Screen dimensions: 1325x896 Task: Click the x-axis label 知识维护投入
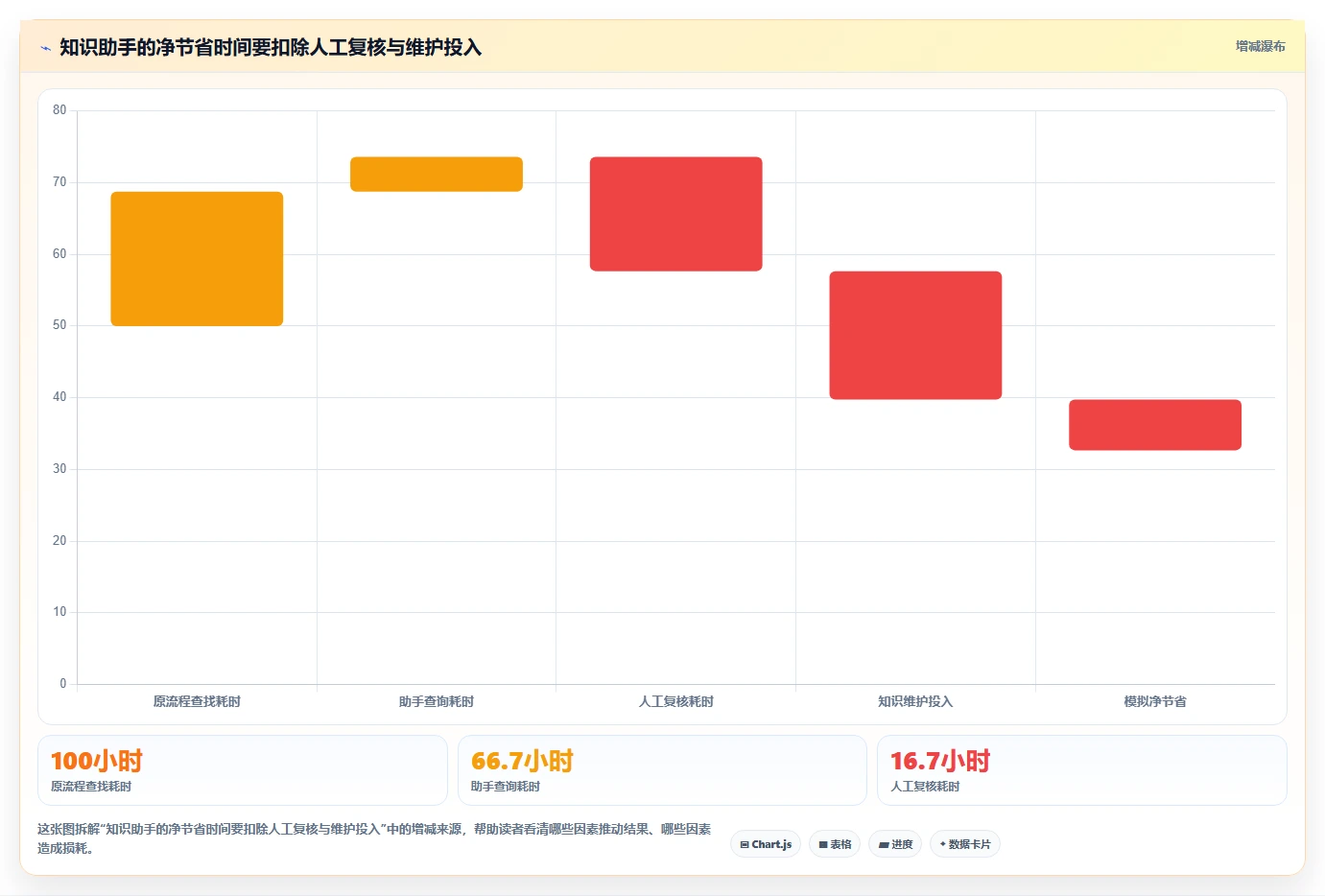coord(915,701)
